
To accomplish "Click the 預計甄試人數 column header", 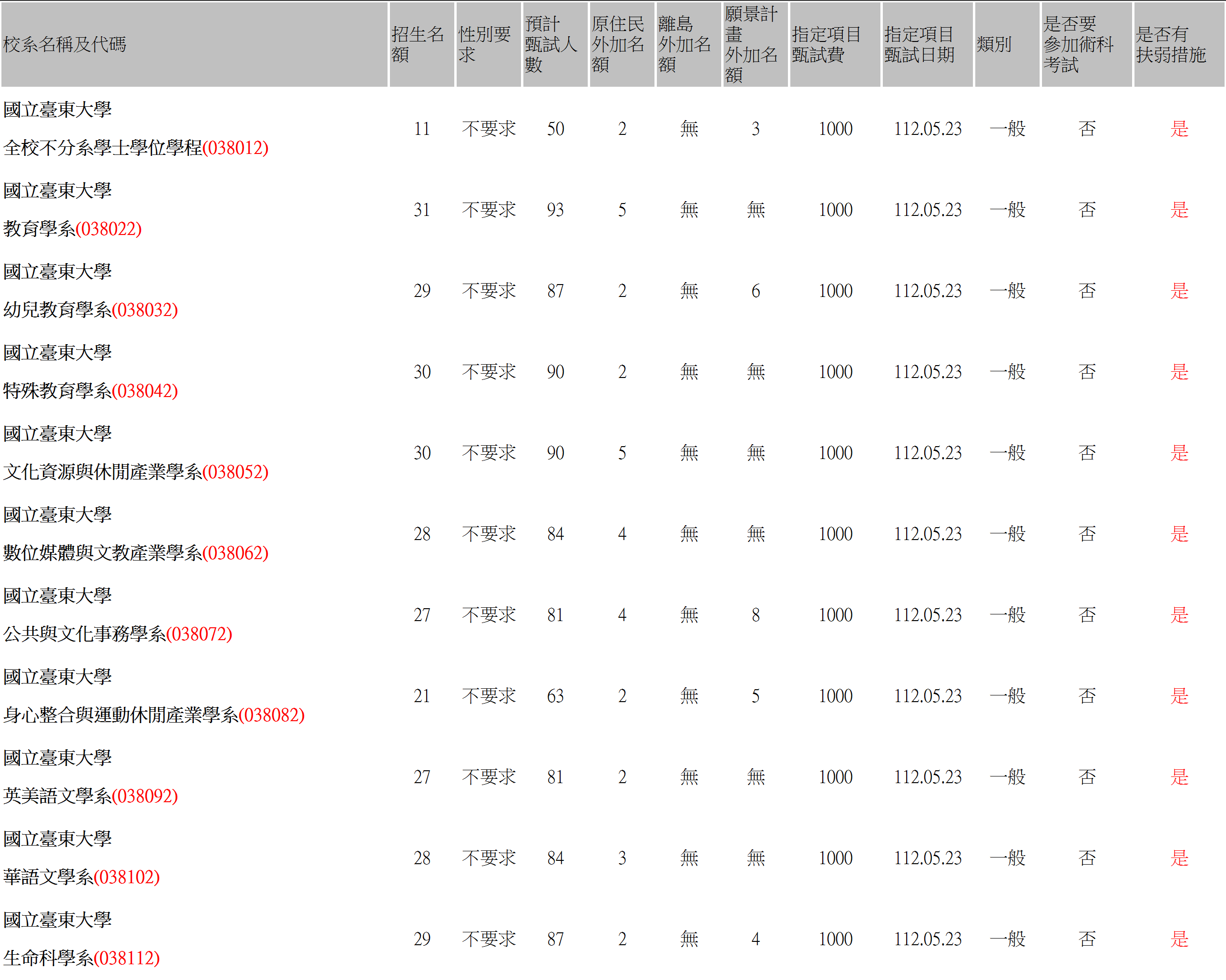I will pyautogui.click(x=555, y=44).
